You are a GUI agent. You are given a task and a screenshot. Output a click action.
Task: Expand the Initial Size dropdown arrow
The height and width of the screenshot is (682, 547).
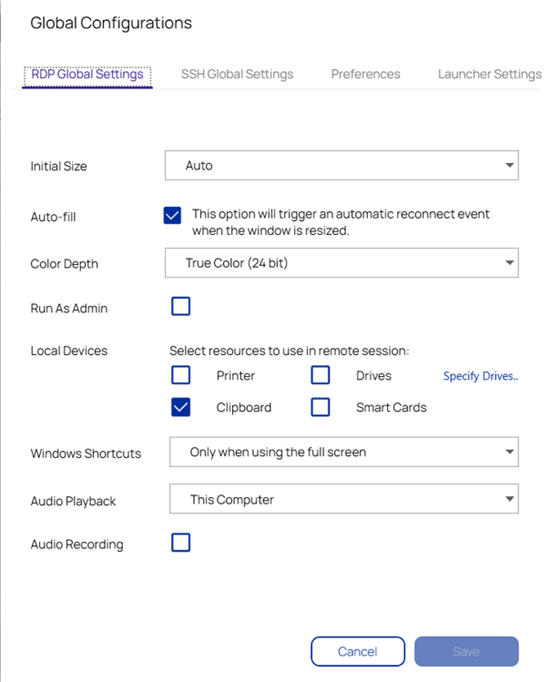point(509,165)
